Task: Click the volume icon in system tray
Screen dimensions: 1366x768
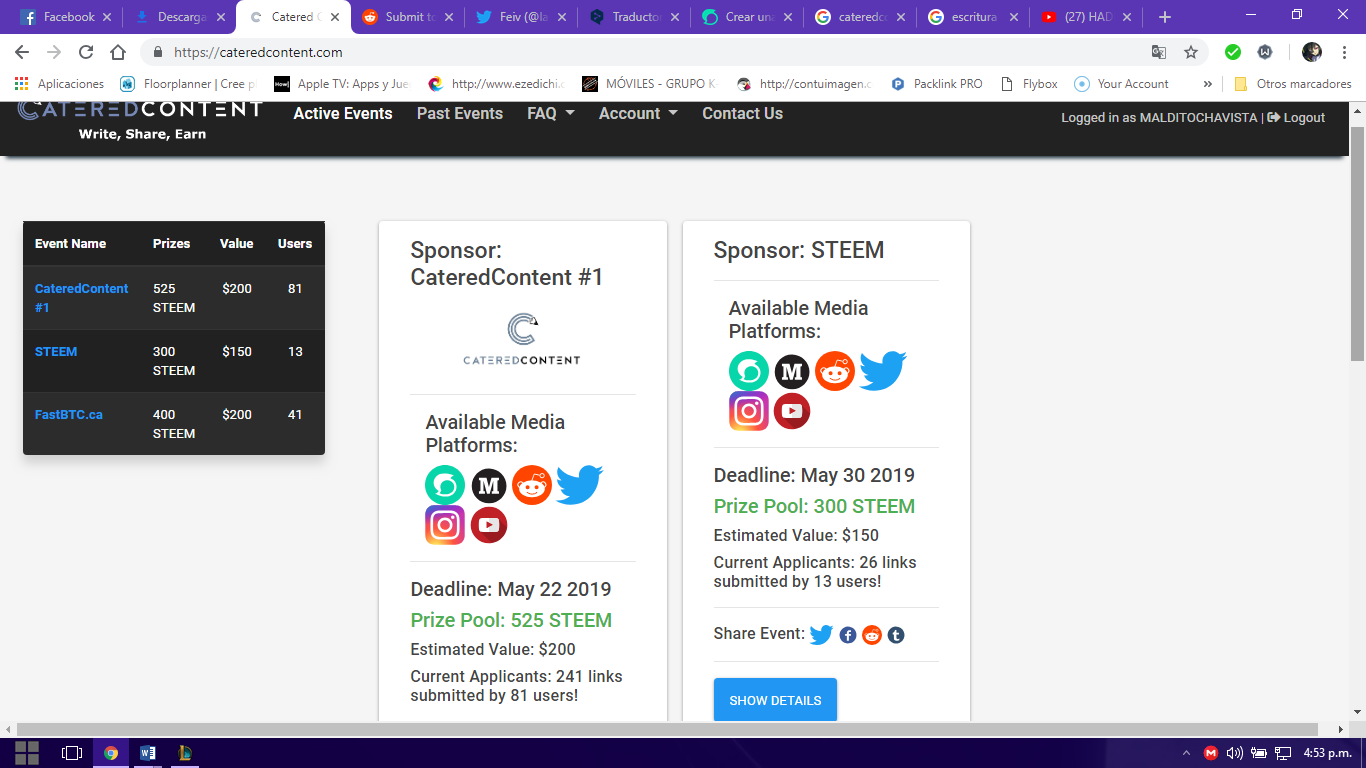Action: (1234, 753)
